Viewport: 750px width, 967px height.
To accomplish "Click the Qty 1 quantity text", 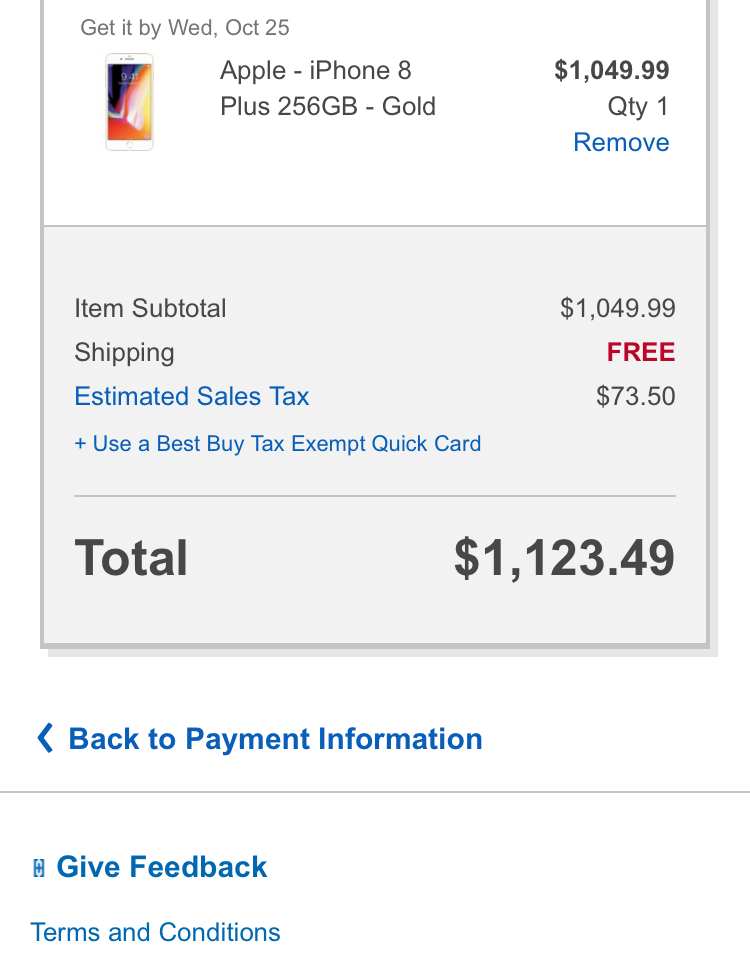I will (x=638, y=107).
